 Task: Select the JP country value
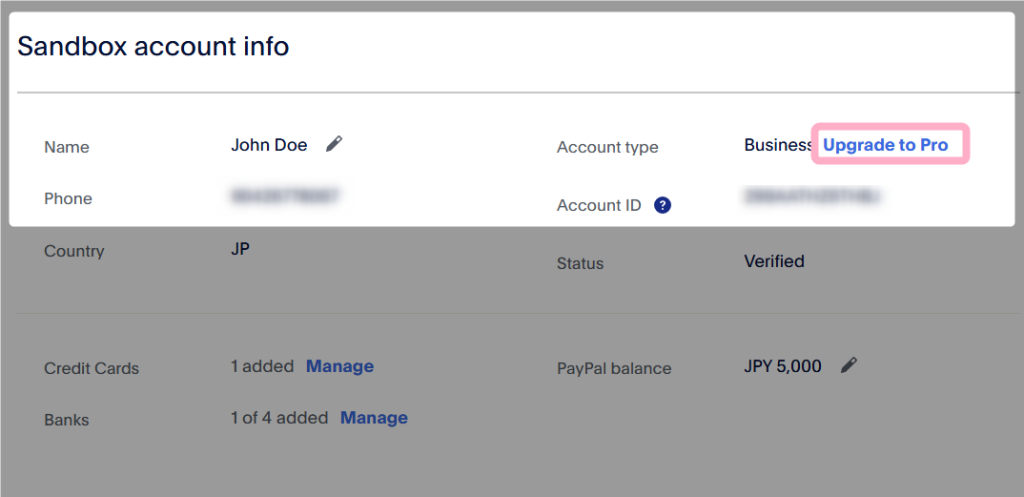pos(240,249)
